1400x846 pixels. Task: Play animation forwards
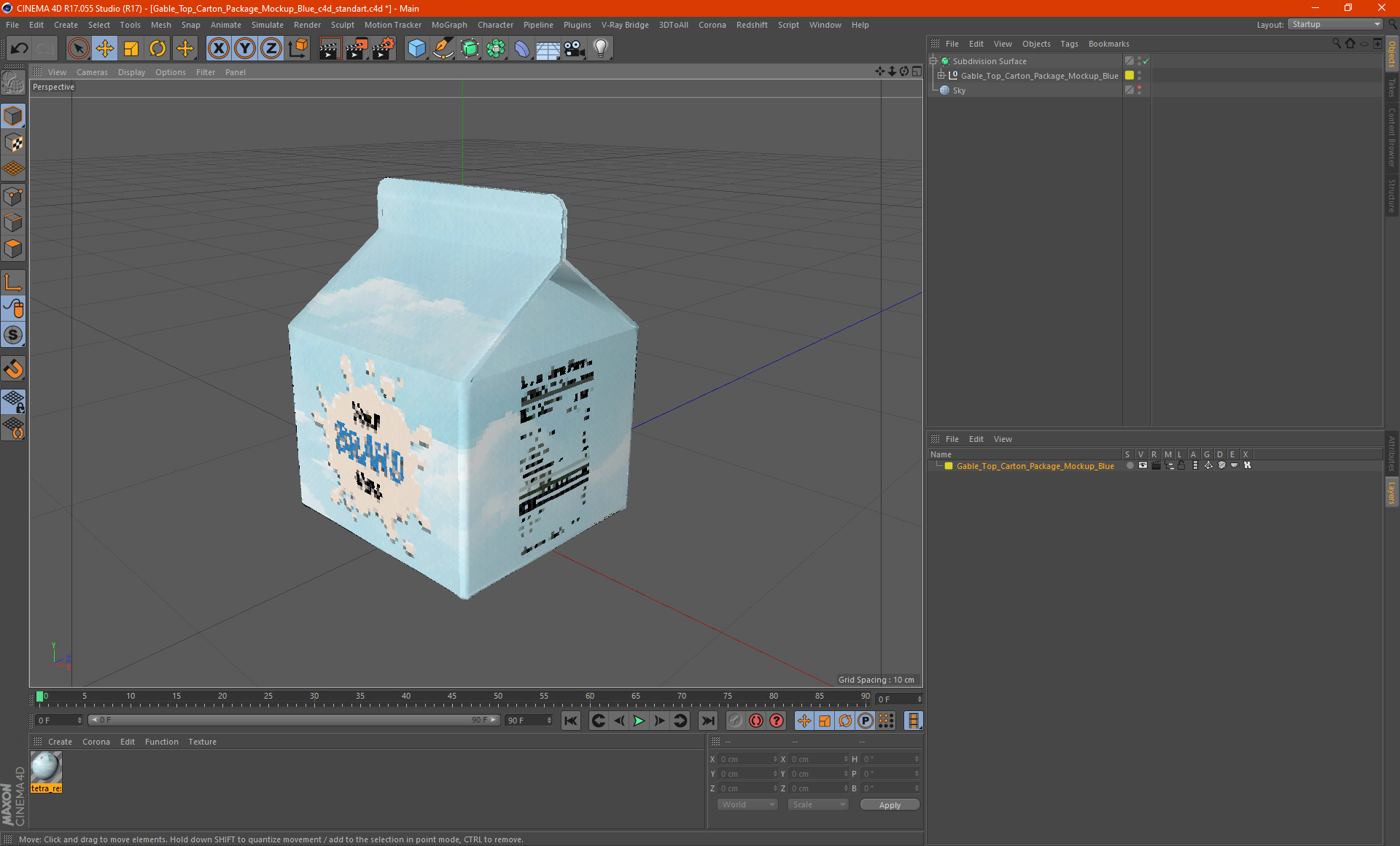coord(639,721)
